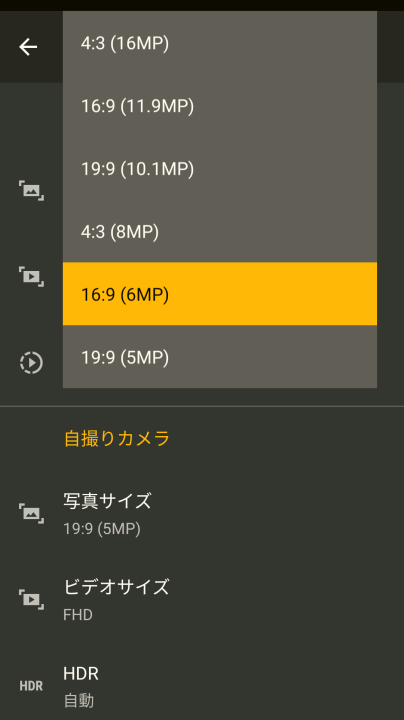The height and width of the screenshot is (720, 404).
Task: Go back using the arrow icon
Action: [x=28, y=47]
